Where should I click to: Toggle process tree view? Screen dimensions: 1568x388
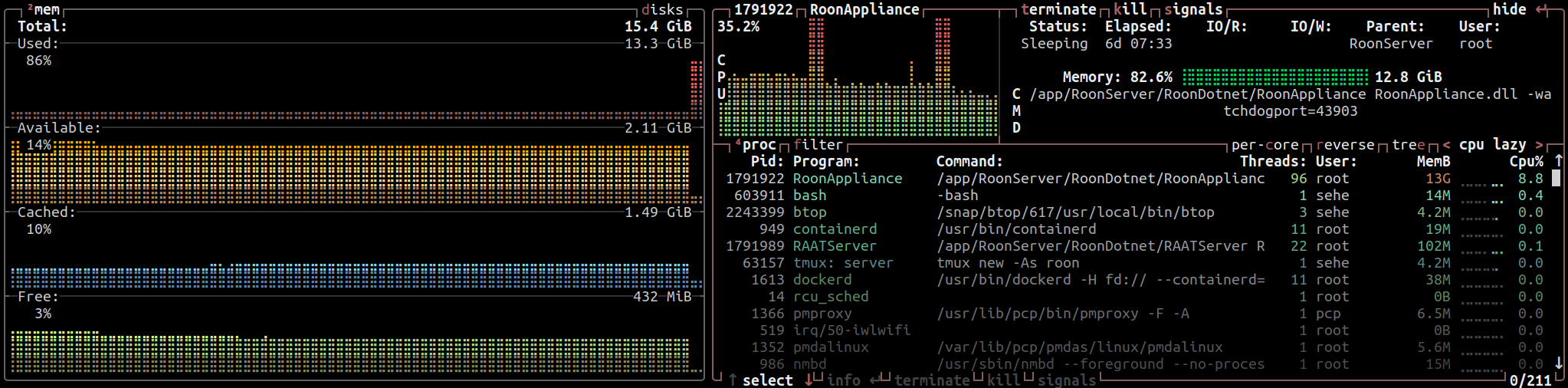[x=1409, y=145]
